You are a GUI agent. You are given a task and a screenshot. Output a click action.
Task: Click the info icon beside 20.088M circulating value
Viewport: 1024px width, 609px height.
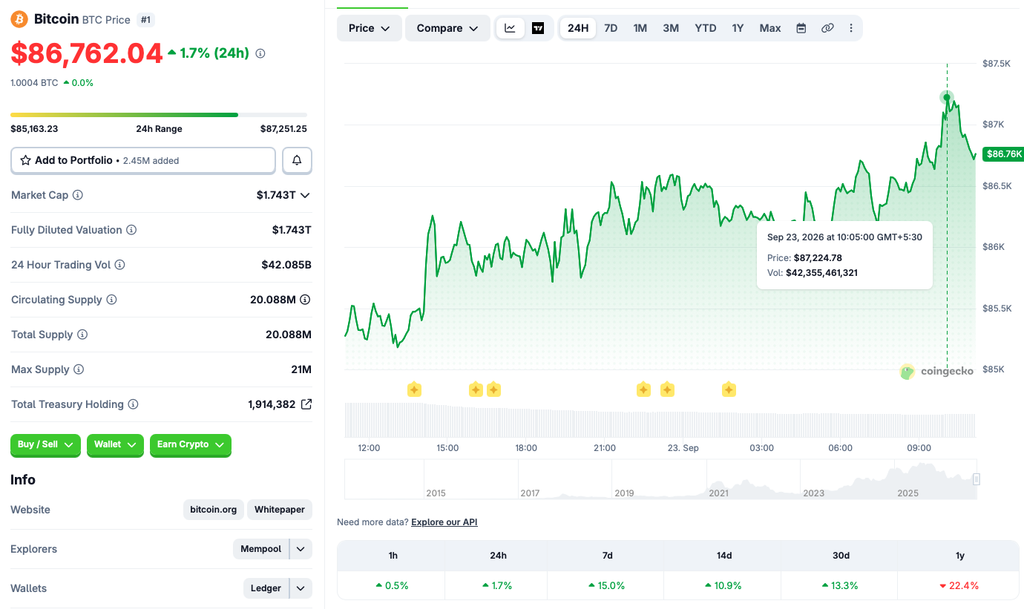point(305,300)
